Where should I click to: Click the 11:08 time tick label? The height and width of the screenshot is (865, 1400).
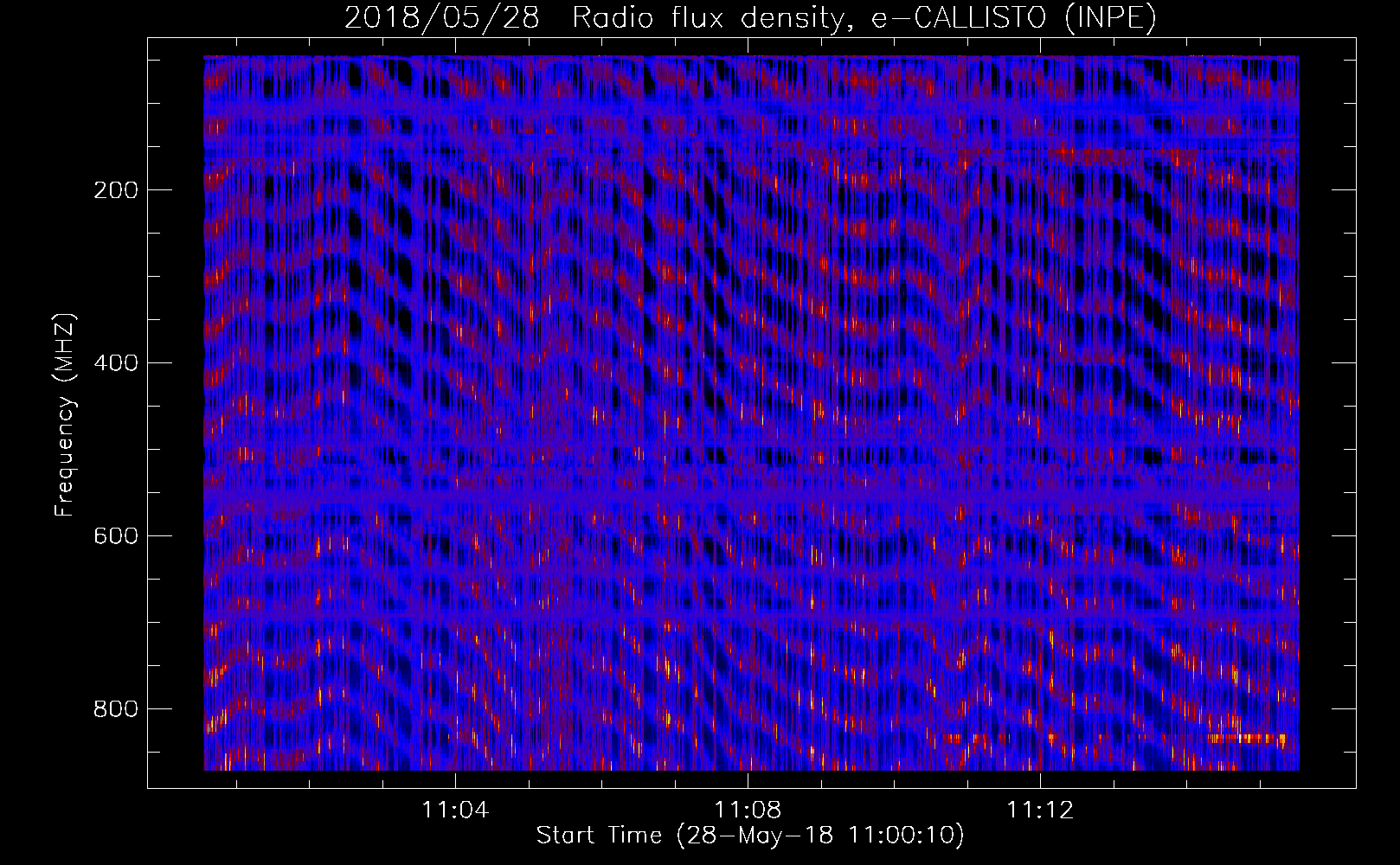[x=748, y=811]
